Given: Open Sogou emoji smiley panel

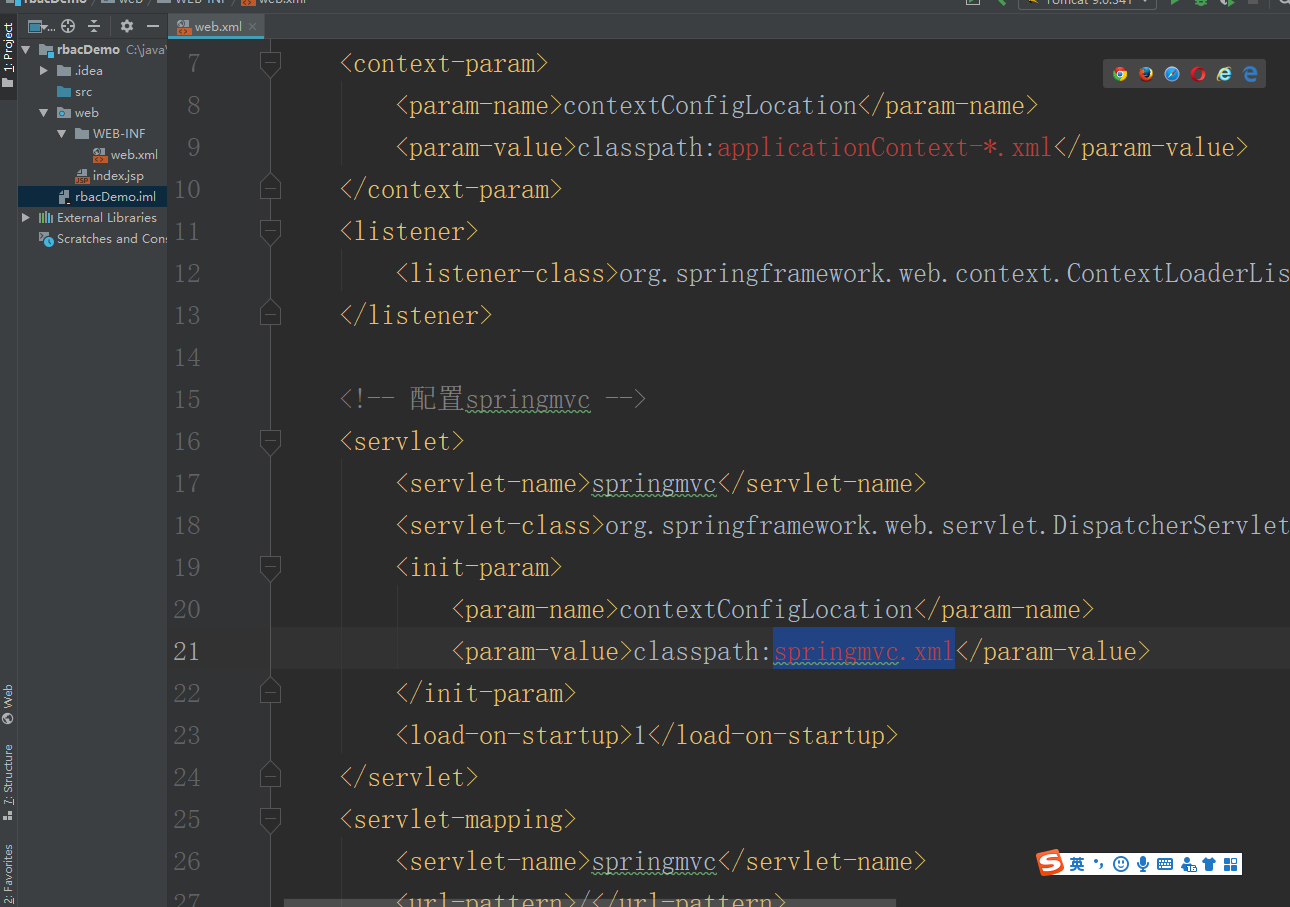Looking at the screenshot, I should click(x=1121, y=864).
